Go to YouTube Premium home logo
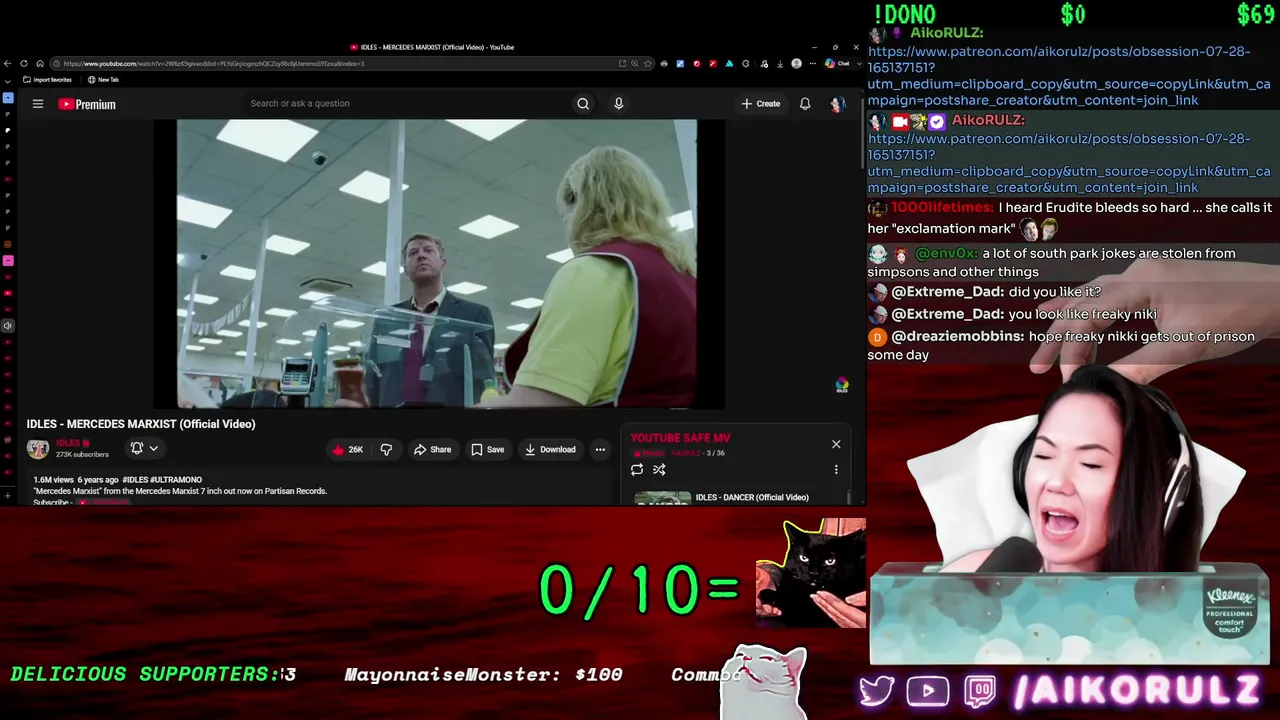The width and height of the screenshot is (1280, 720). (87, 104)
